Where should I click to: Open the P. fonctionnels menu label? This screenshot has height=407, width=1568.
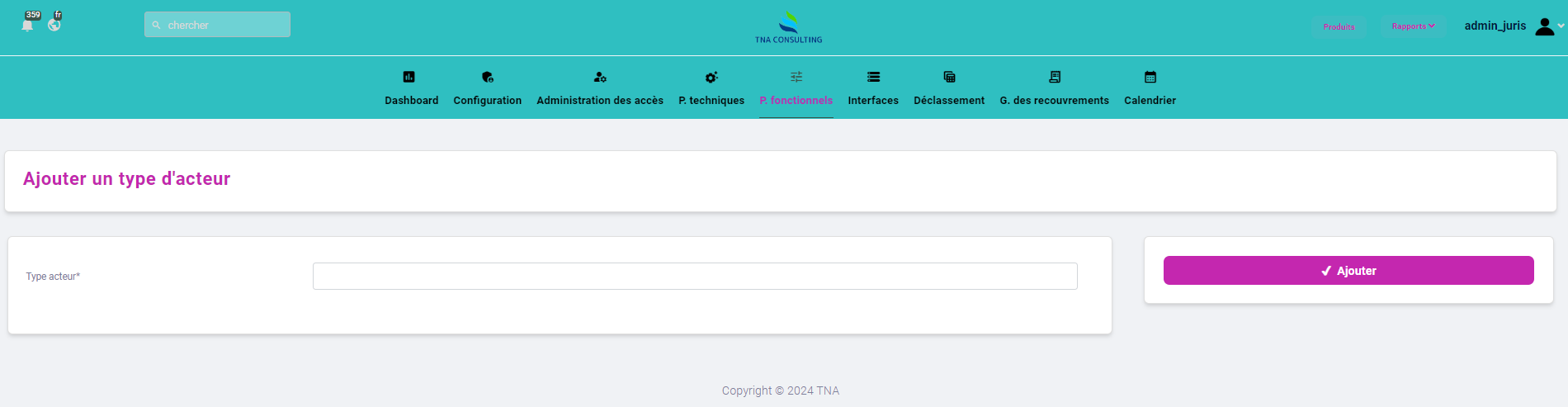[796, 101]
